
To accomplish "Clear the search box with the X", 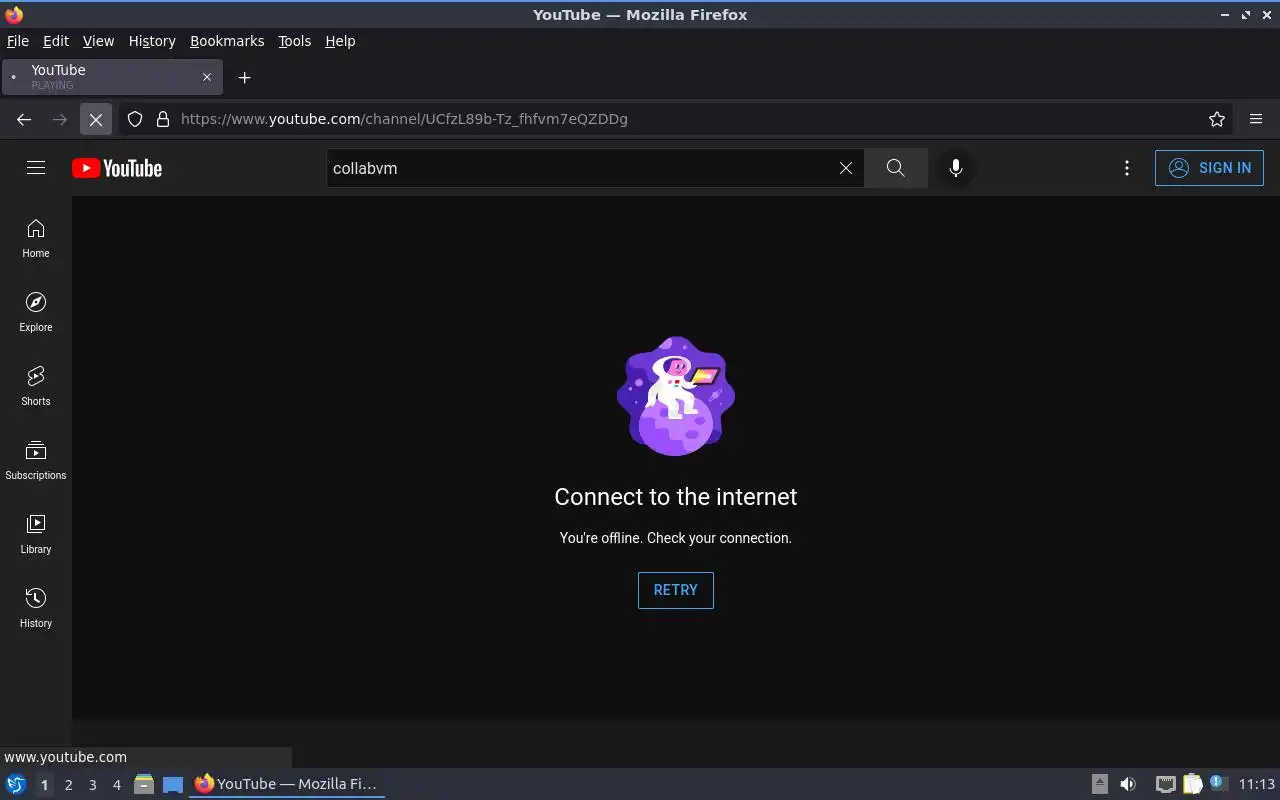I will pos(846,168).
